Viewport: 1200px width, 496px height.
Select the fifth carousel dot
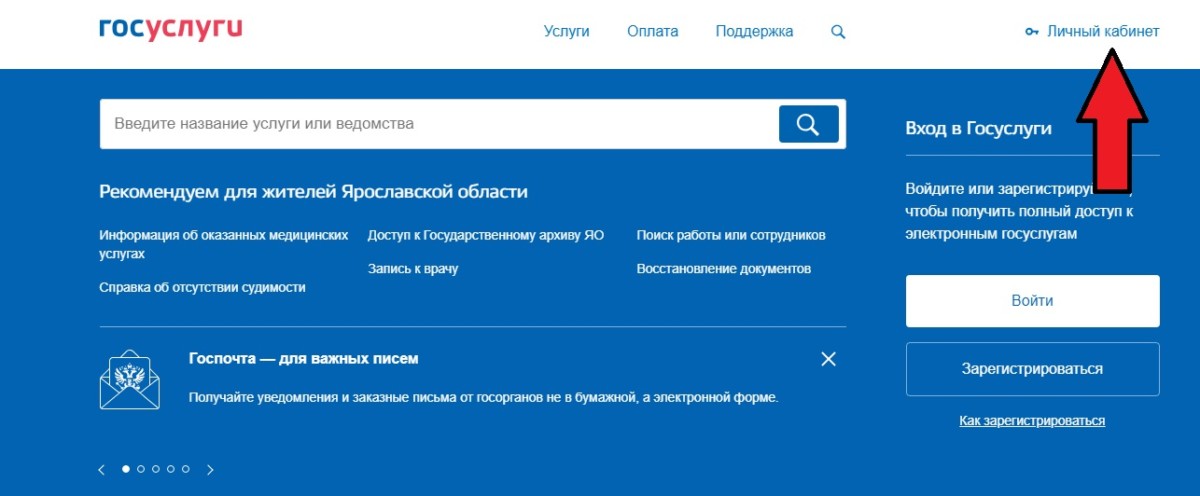186,468
